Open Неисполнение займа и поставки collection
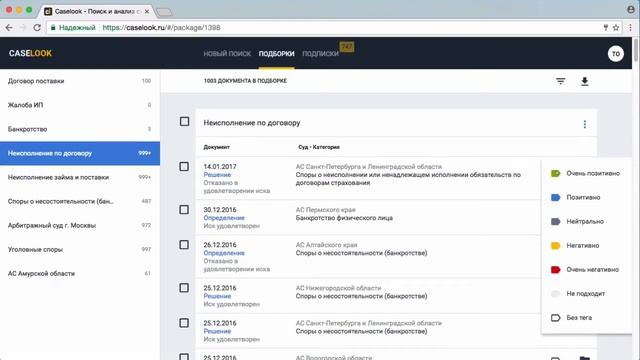Screen dimensions: 640x360 pyautogui.click(x=80, y=177)
